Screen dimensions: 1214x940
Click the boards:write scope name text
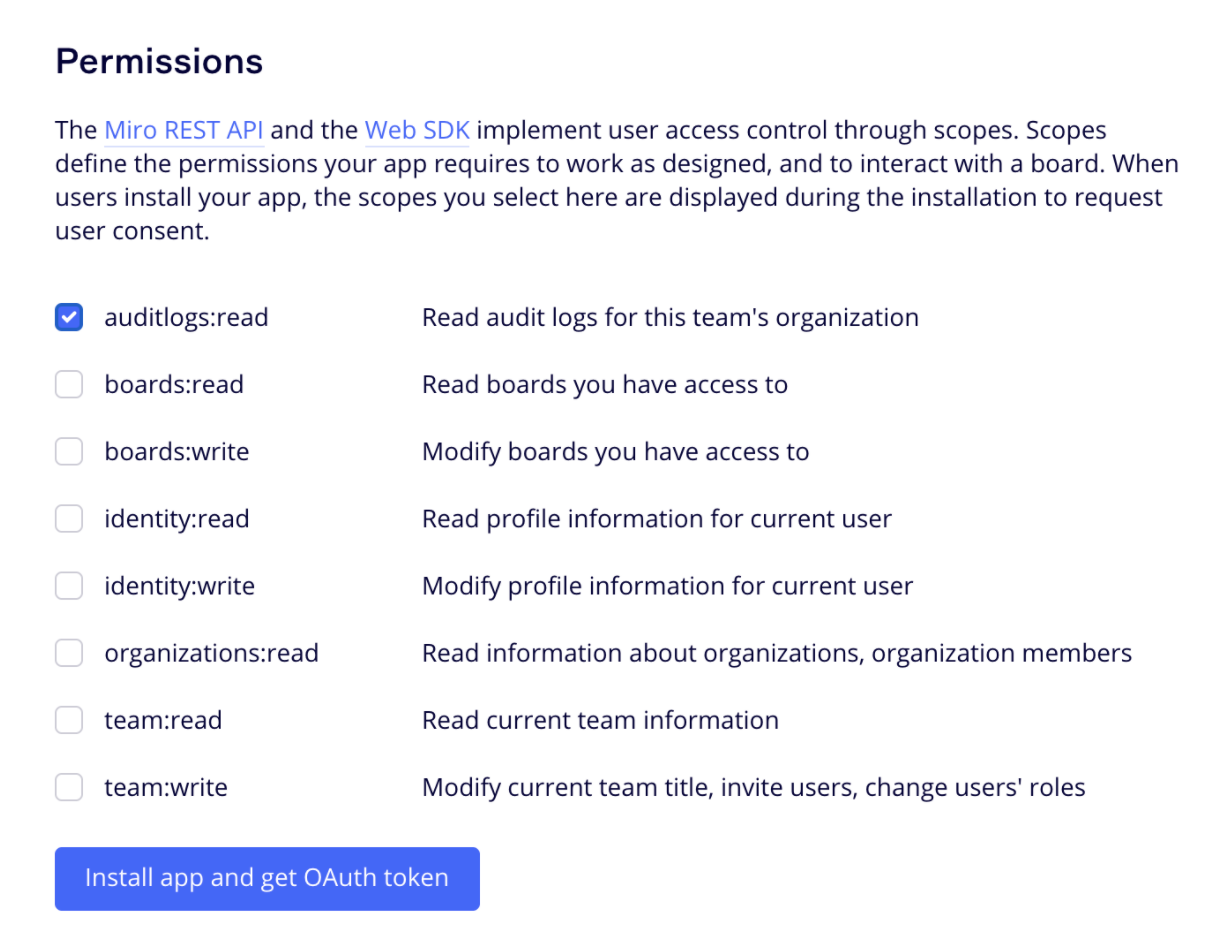pyautogui.click(x=176, y=452)
